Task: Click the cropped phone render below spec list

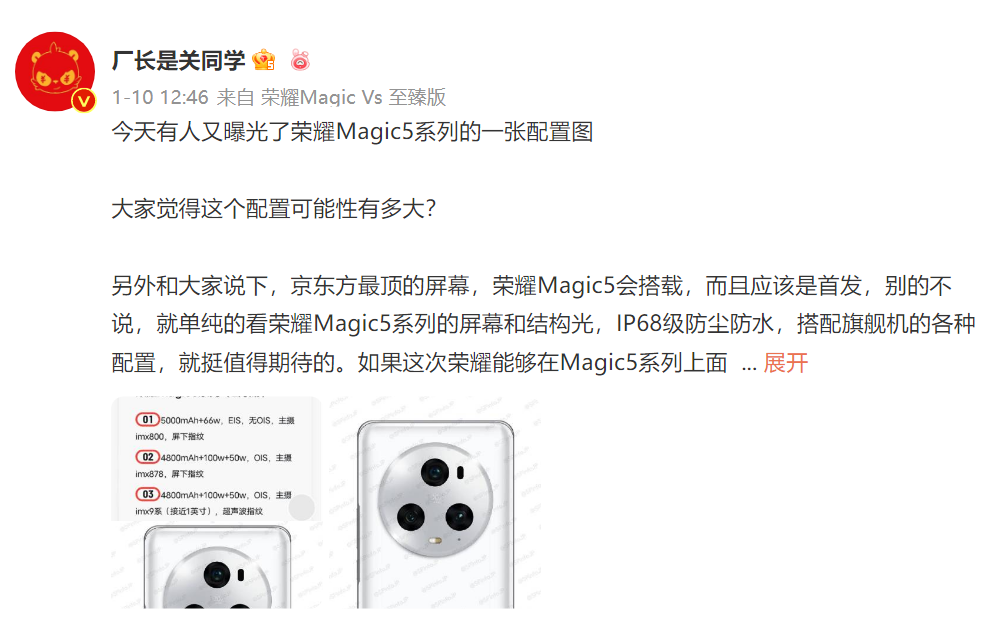Action: pyautogui.click(x=217, y=567)
